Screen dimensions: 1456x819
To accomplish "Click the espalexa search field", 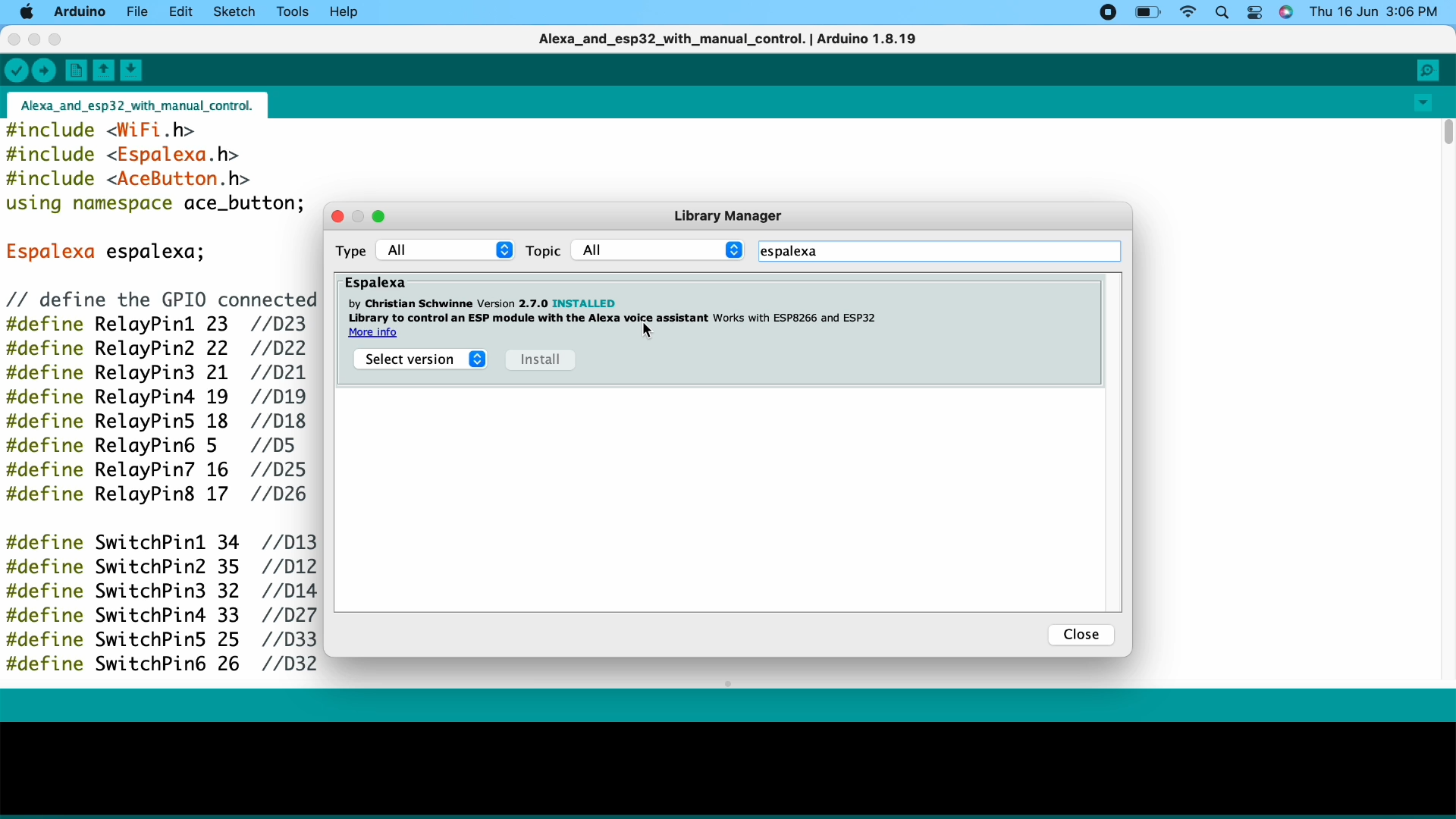I will [940, 252].
